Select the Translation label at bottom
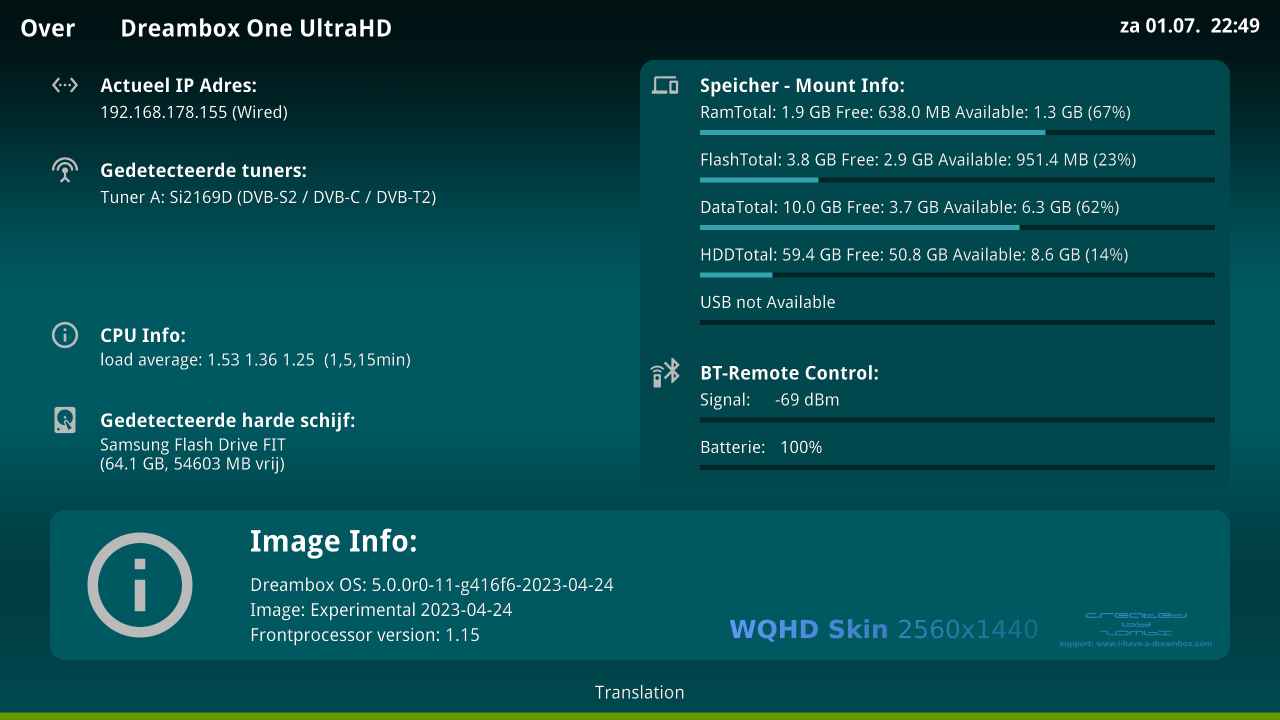The width and height of the screenshot is (1280, 720). tap(640, 692)
